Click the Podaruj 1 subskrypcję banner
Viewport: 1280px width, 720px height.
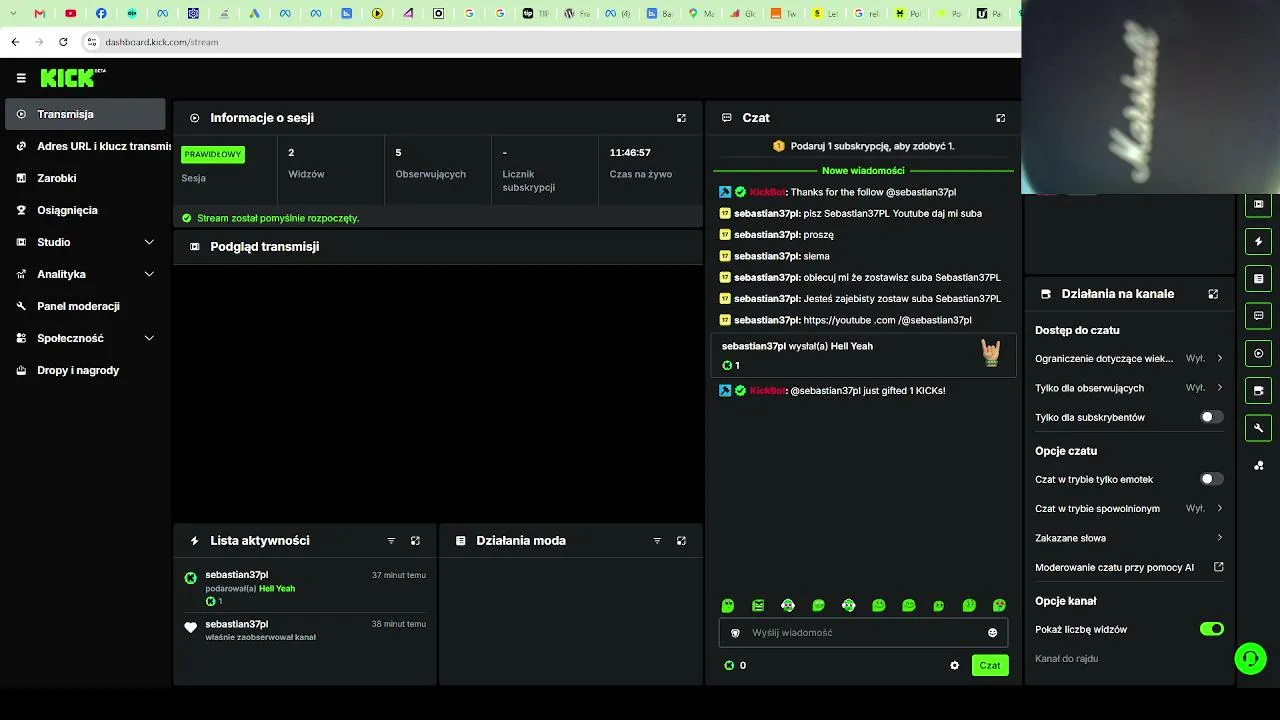point(863,146)
